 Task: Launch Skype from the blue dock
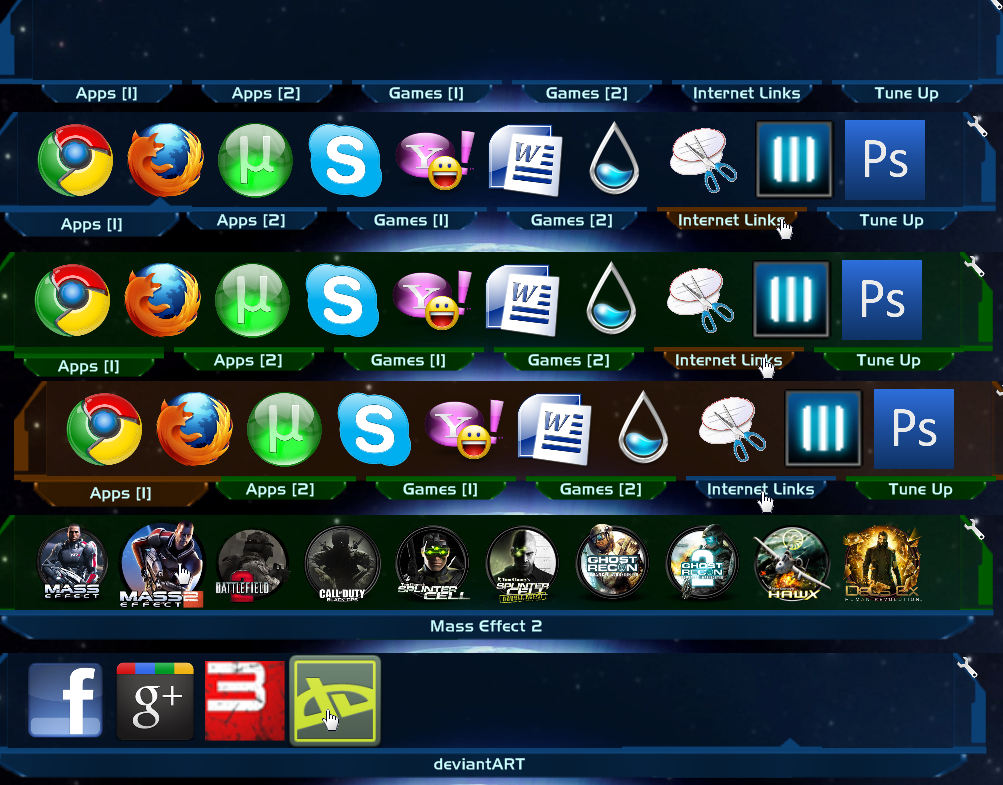(345, 161)
